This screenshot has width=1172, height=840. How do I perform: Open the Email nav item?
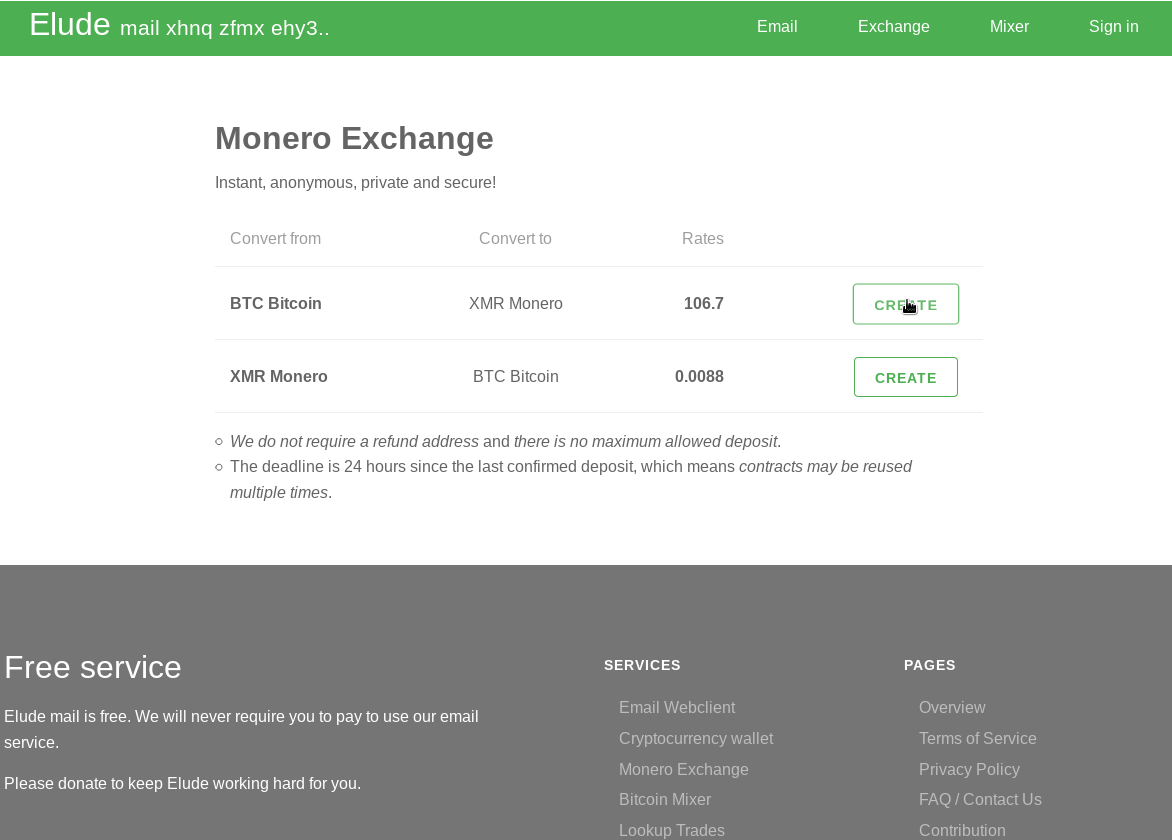pos(777,26)
